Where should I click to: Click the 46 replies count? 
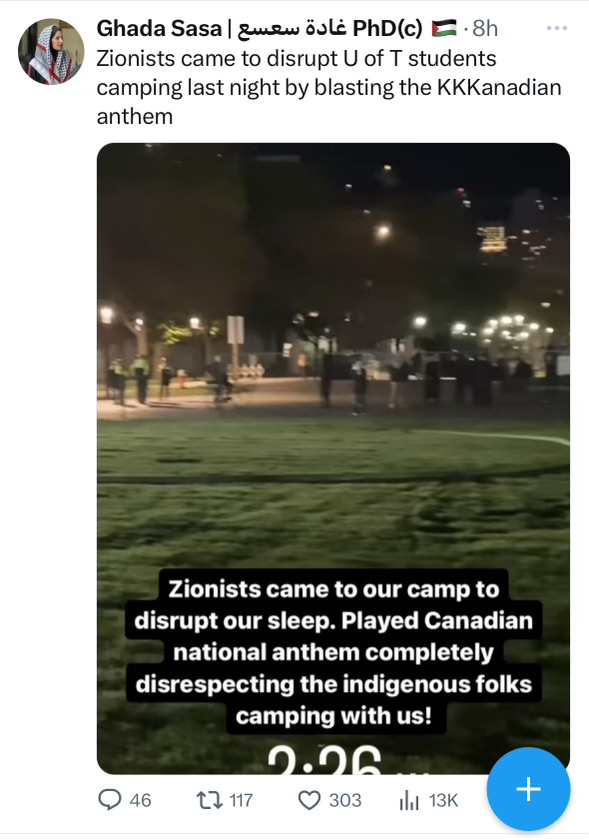[x=140, y=800]
